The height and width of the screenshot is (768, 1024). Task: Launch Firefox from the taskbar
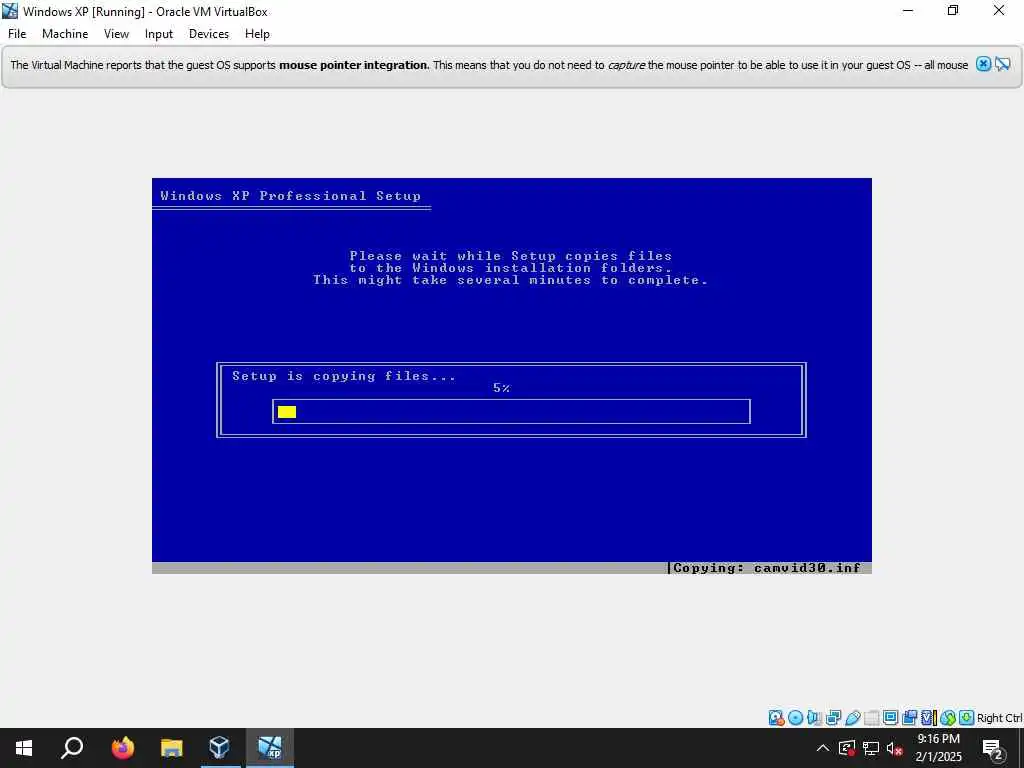[123, 748]
